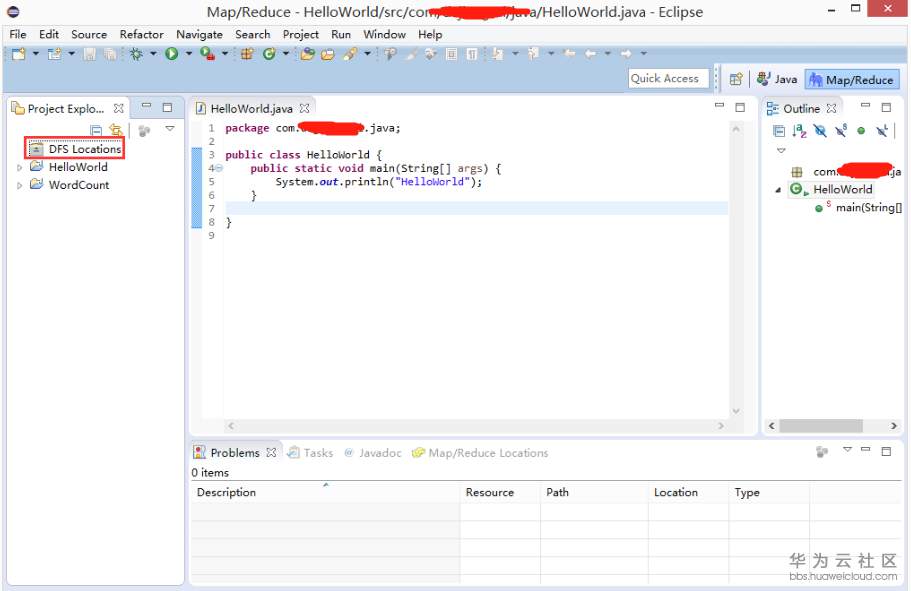911x591 pixels.
Task: Toggle Hide Non-Public Members in Outline
Action: point(861,131)
